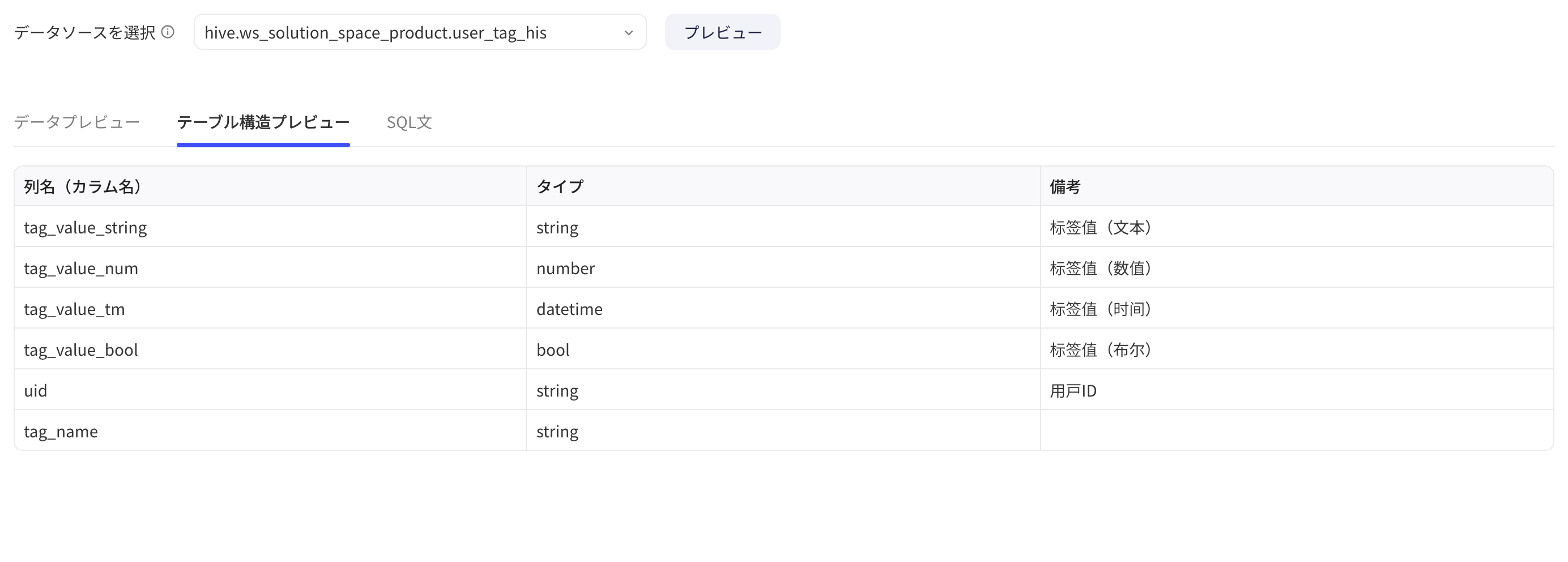Select the tag_value_tm cell

270,308
